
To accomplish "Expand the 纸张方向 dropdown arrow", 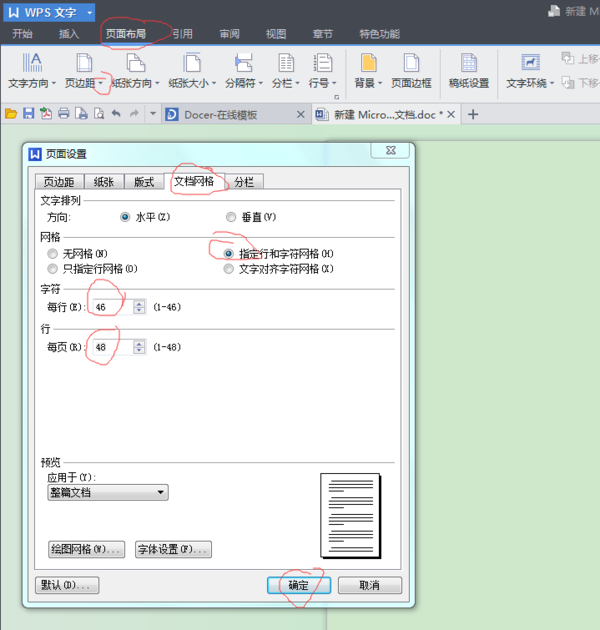I will [x=157, y=83].
